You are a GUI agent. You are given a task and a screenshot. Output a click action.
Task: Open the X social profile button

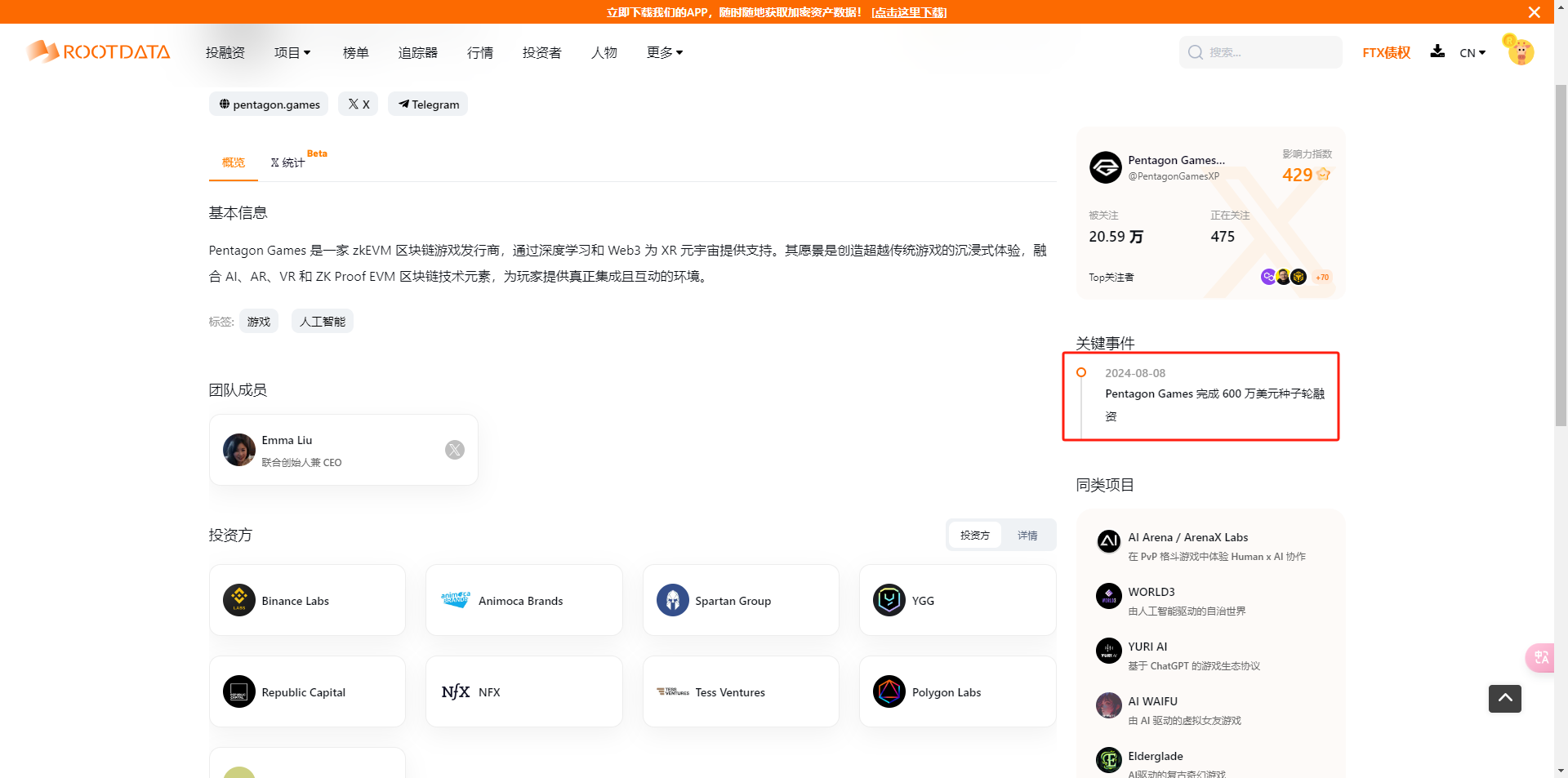359,104
